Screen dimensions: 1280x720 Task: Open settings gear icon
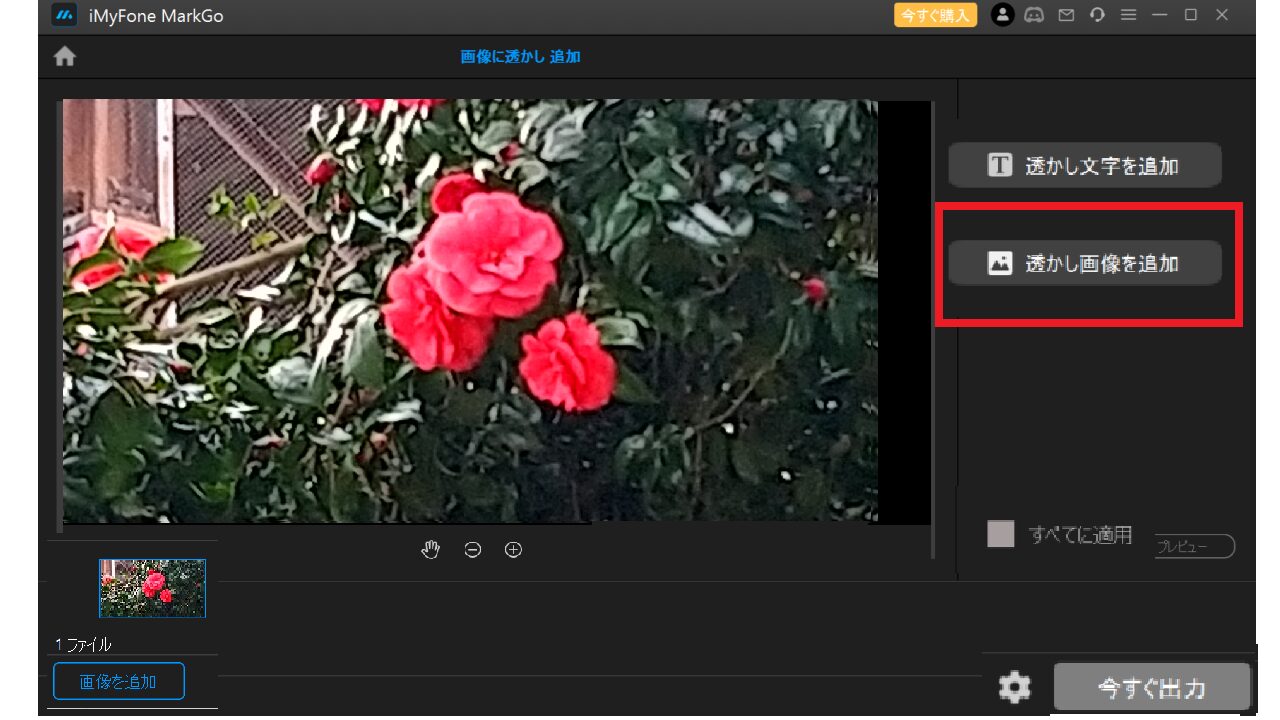tap(1015, 687)
